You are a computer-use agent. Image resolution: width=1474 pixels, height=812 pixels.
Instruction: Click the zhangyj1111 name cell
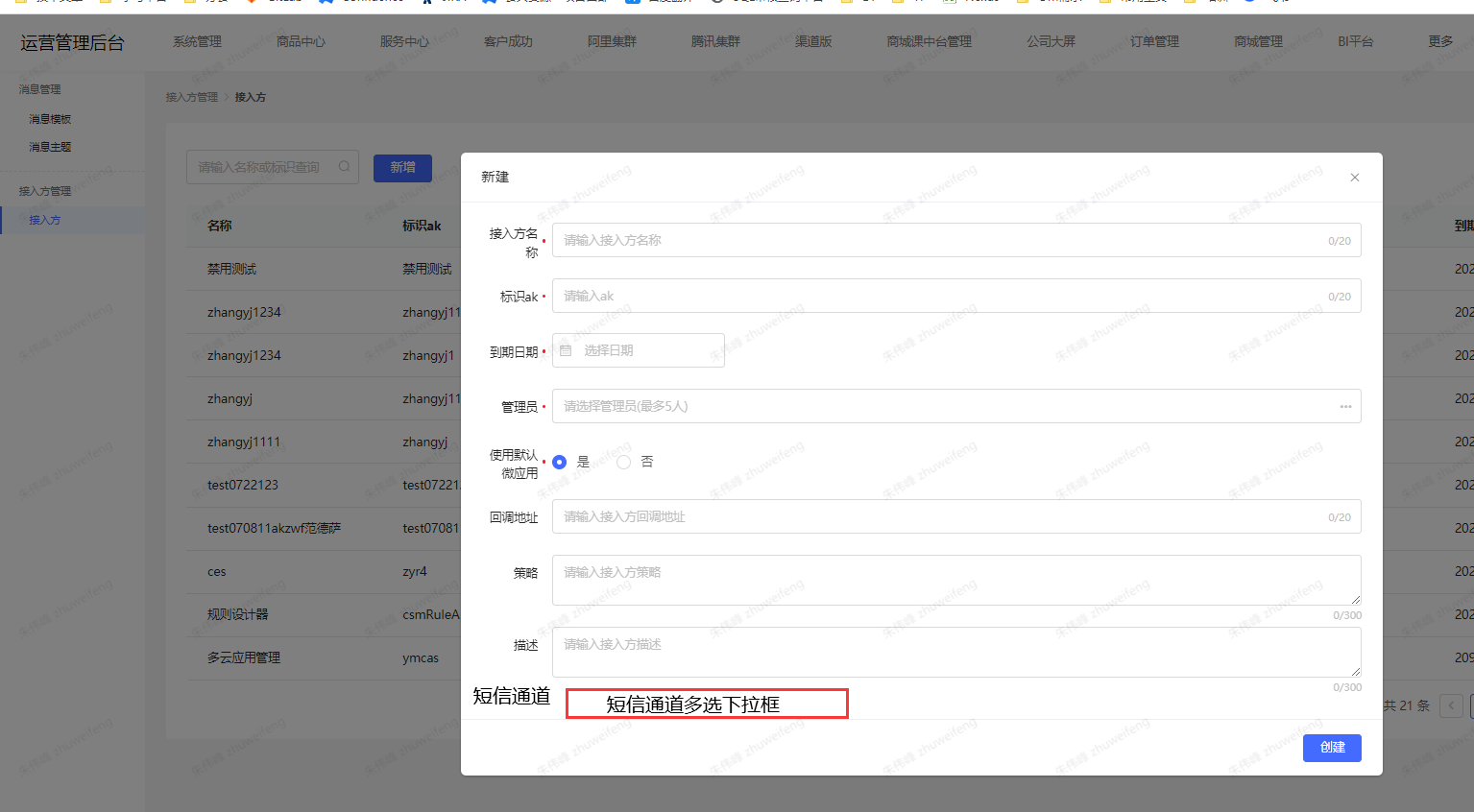[244, 442]
